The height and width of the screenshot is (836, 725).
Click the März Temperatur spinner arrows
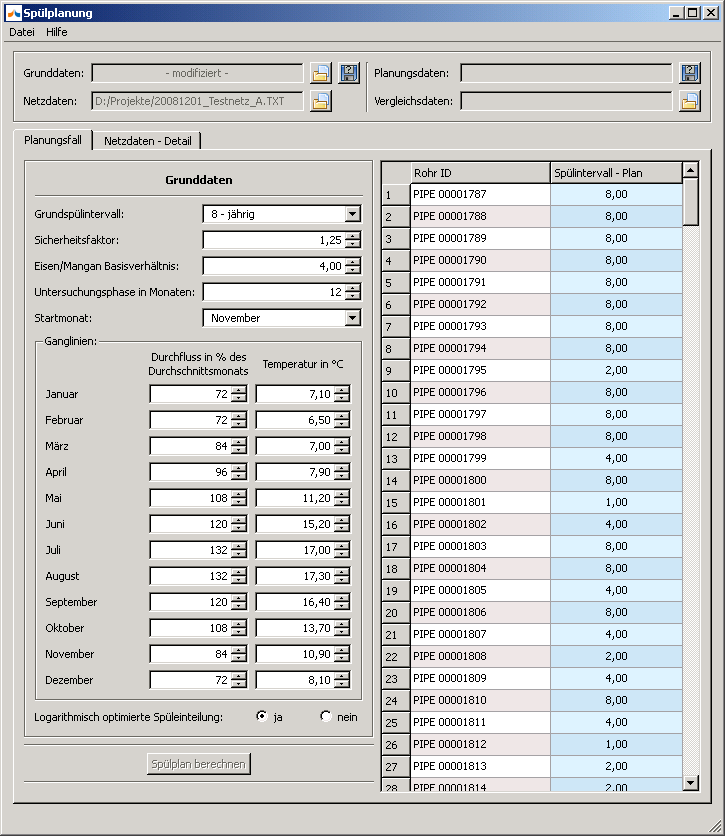point(342,446)
